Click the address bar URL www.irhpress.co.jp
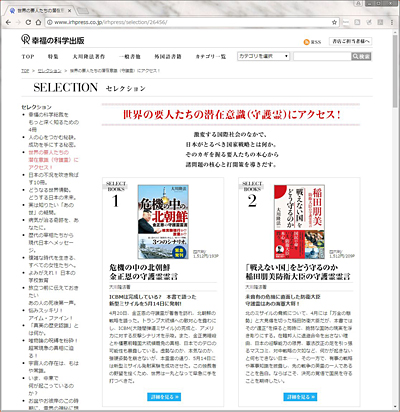 click(111, 22)
